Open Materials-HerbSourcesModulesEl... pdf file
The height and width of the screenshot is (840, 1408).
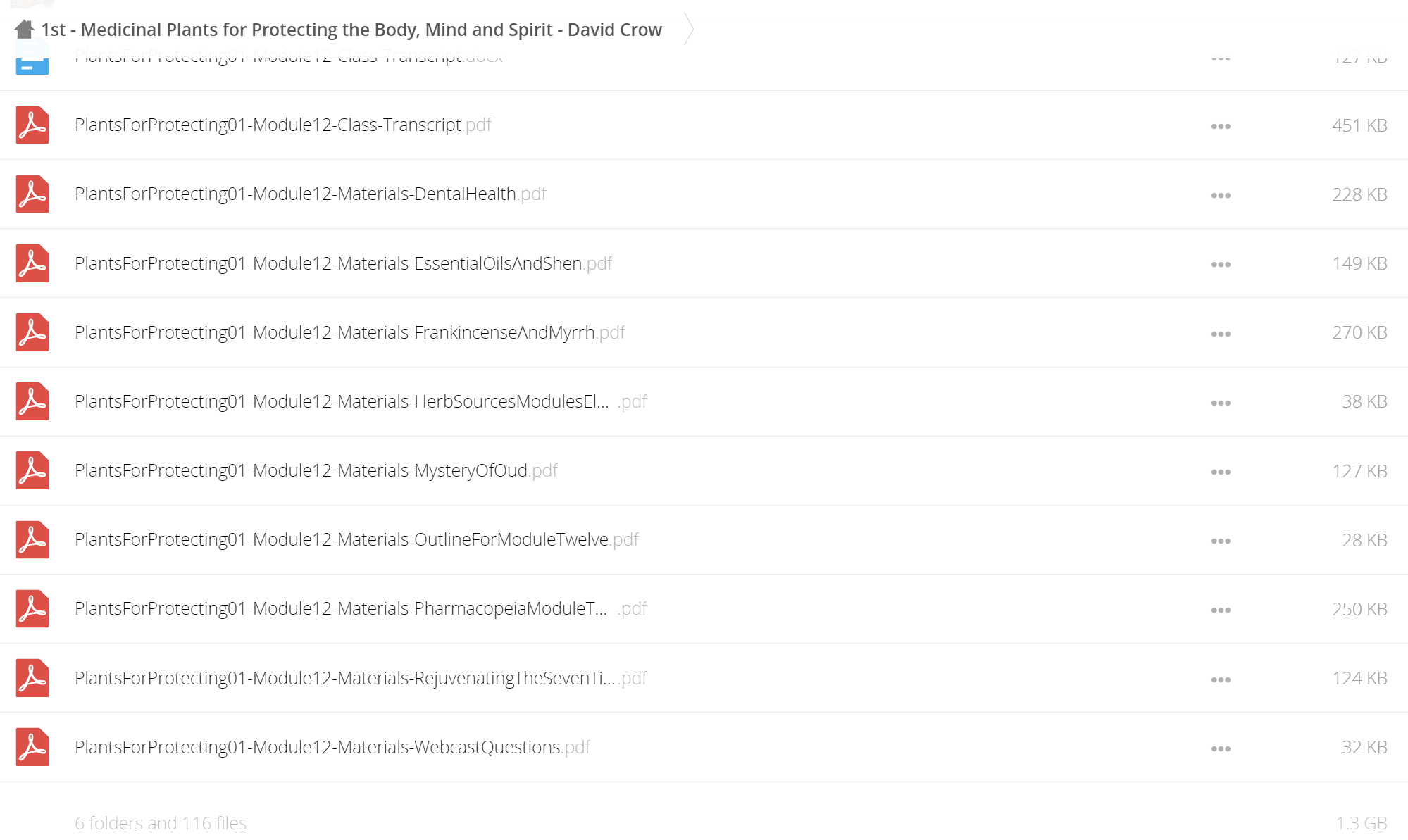[361, 401]
